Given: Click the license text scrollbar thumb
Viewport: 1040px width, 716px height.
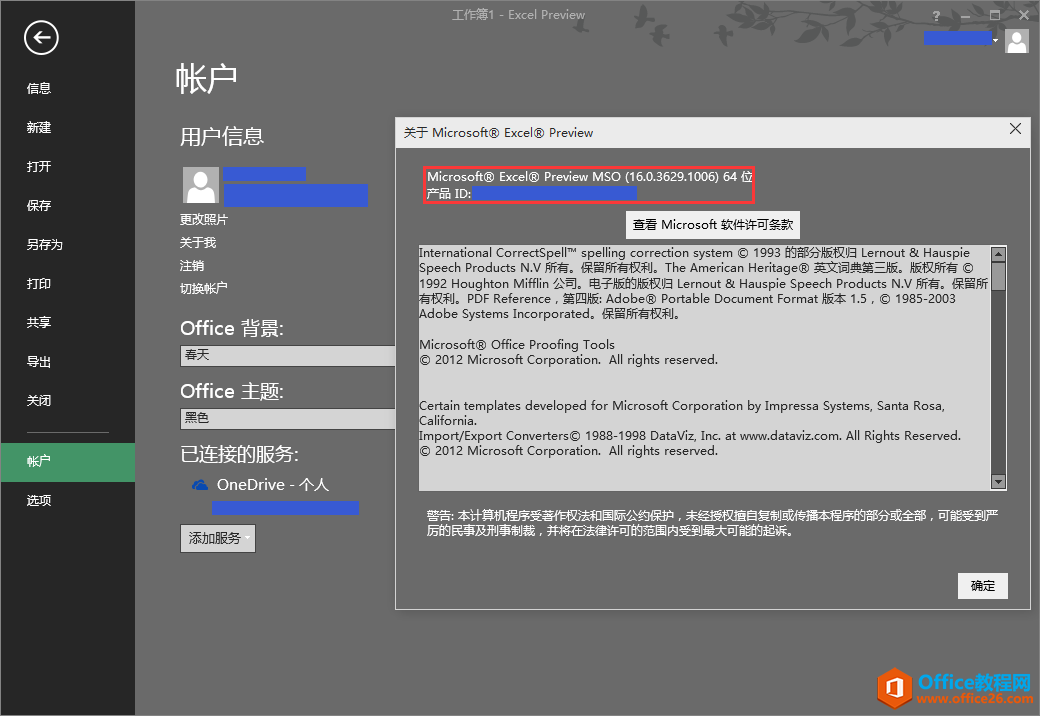Looking at the screenshot, I should [x=998, y=276].
